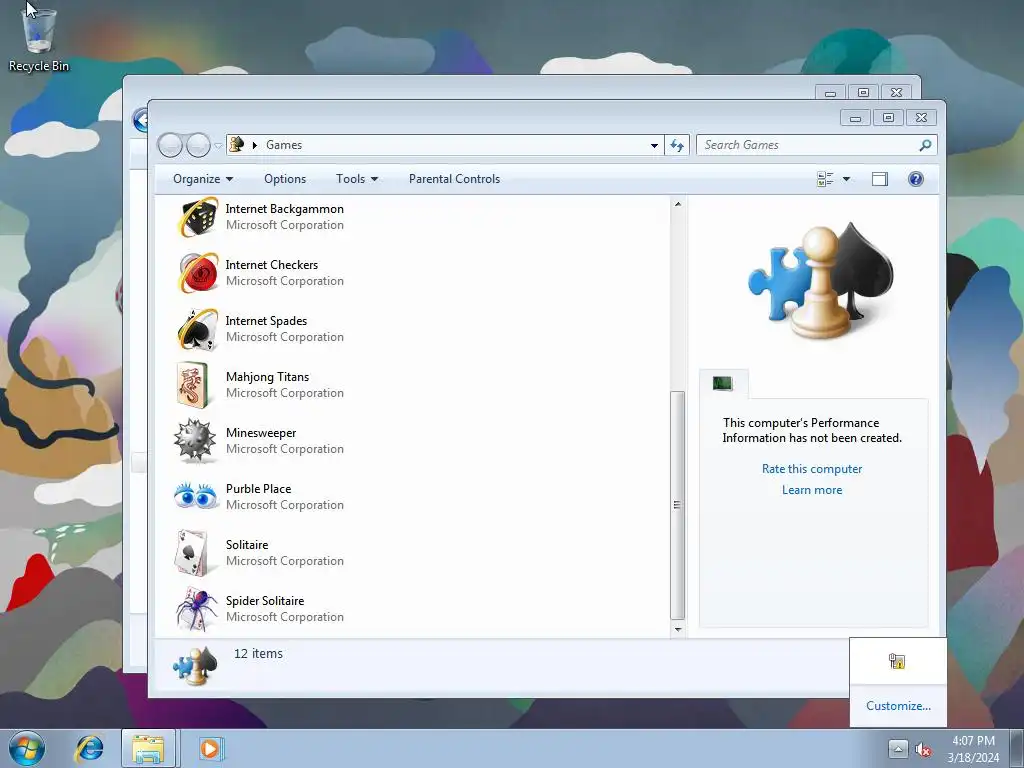
Task: Maximize the Games window
Action: pos(888,118)
